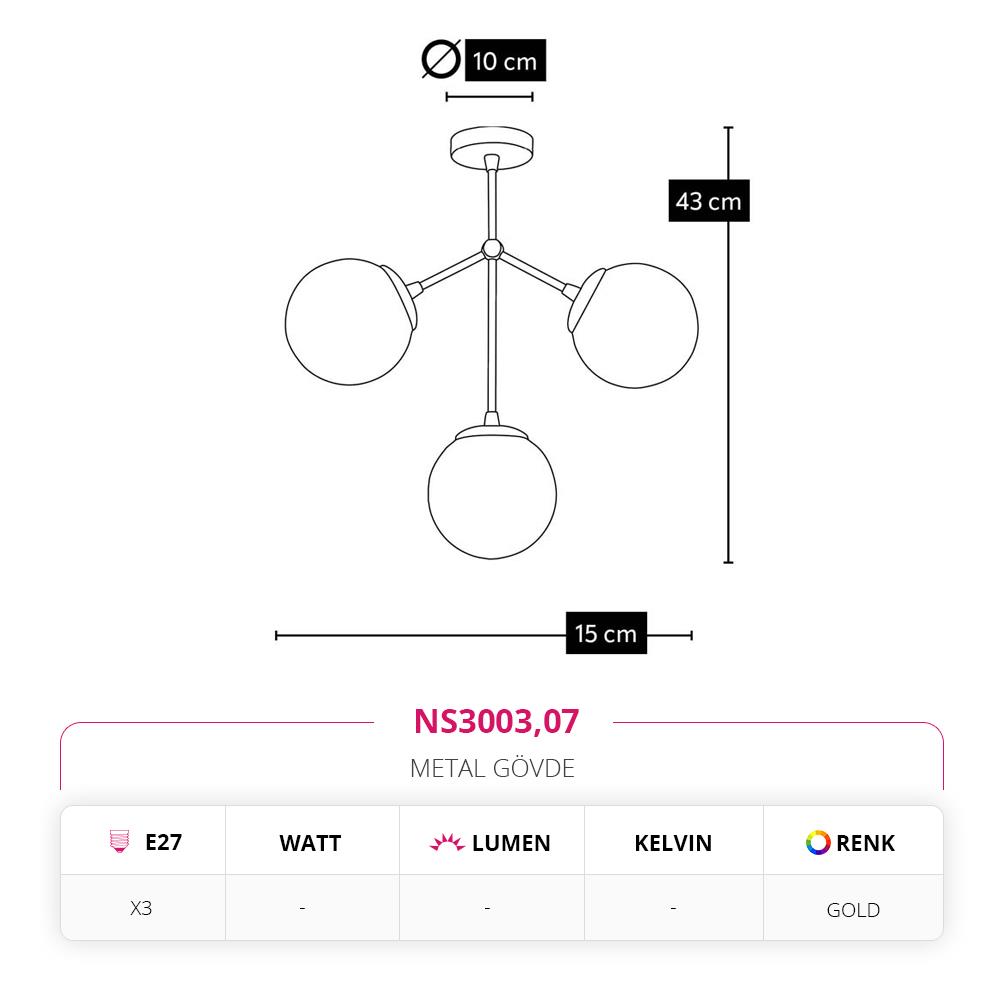The width and height of the screenshot is (1000, 1000).
Task: Click the METAL GÖVDE subtitle
Action: click(492, 768)
